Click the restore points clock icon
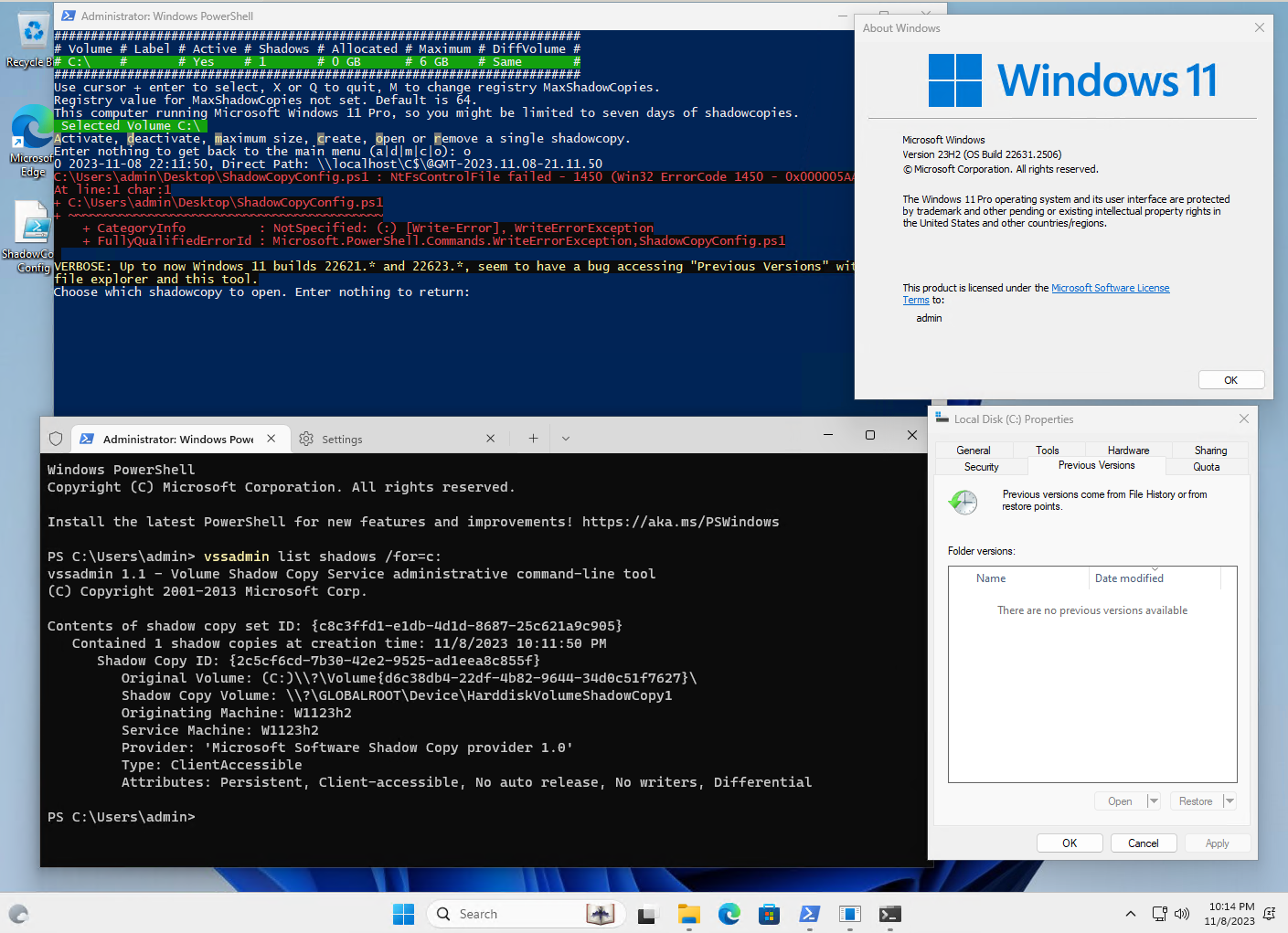1288x933 pixels. click(963, 502)
